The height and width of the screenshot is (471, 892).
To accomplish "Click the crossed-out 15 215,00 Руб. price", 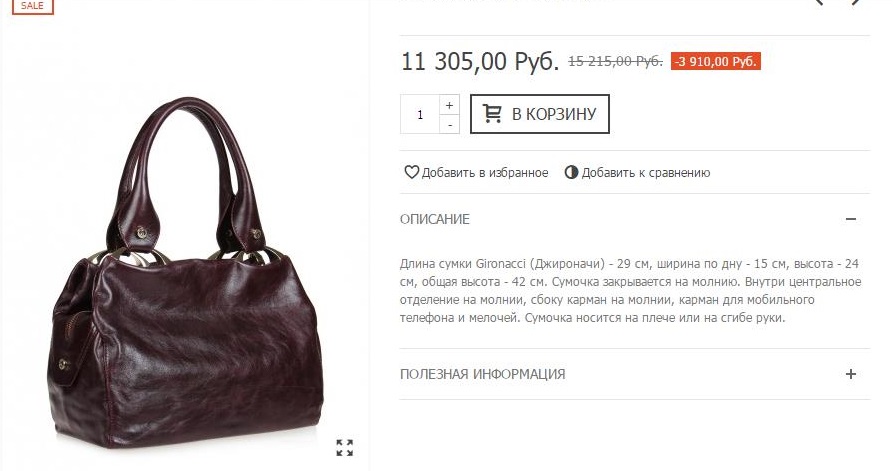I will [616, 61].
